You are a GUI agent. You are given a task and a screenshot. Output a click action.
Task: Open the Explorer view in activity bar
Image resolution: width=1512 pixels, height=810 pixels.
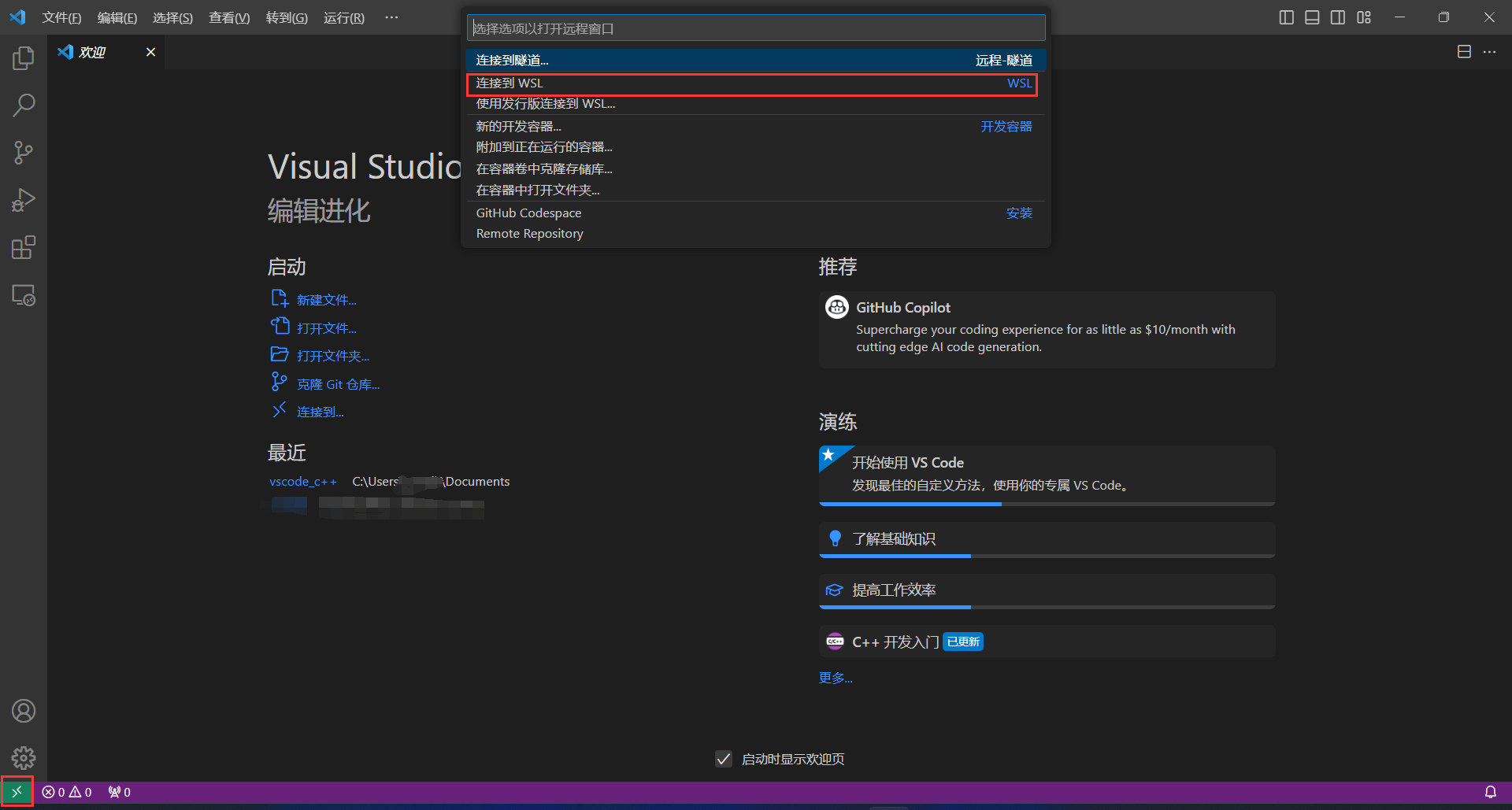tap(24, 57)
